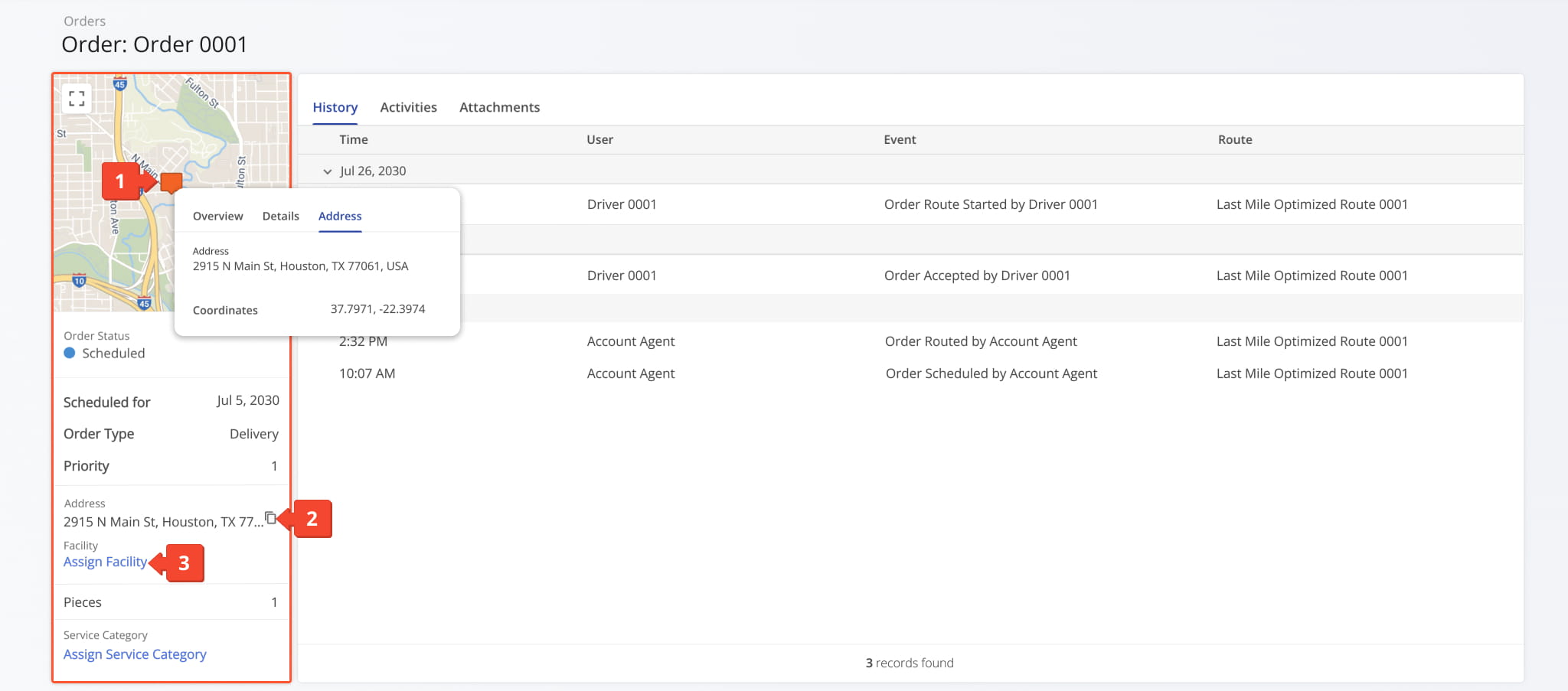Select the Address tab in the popup

click(x=339, y=216)
